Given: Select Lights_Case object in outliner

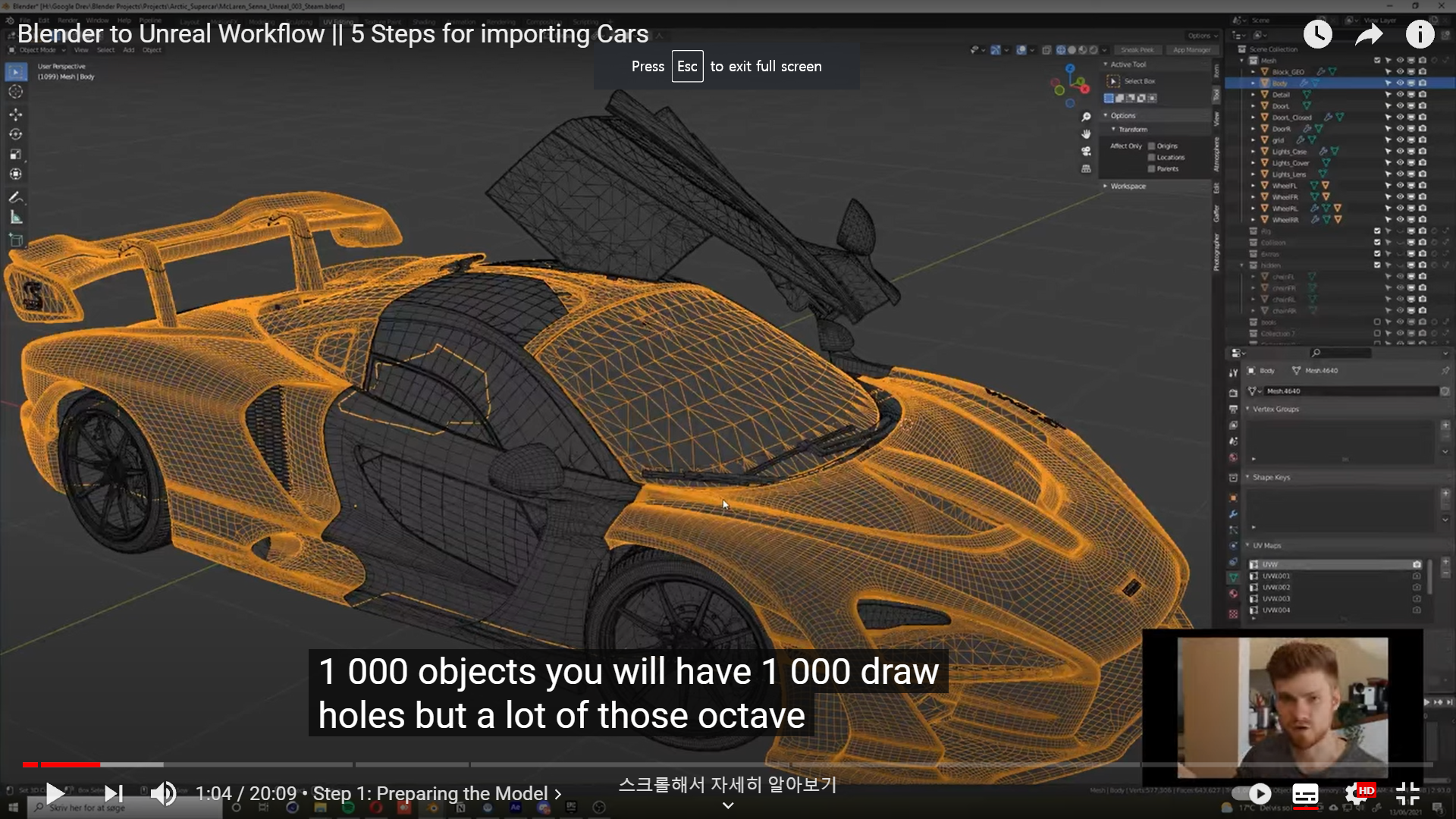Looking at the screenshot, I should tap(1289, 152).
